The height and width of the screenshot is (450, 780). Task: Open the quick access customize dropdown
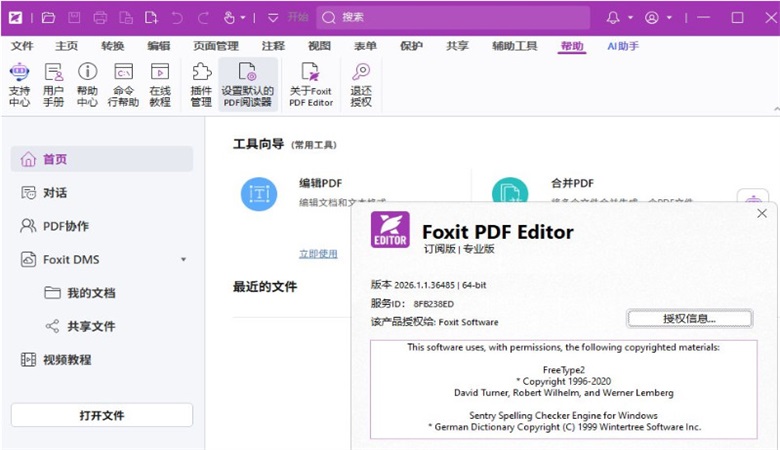coord(273,18)
